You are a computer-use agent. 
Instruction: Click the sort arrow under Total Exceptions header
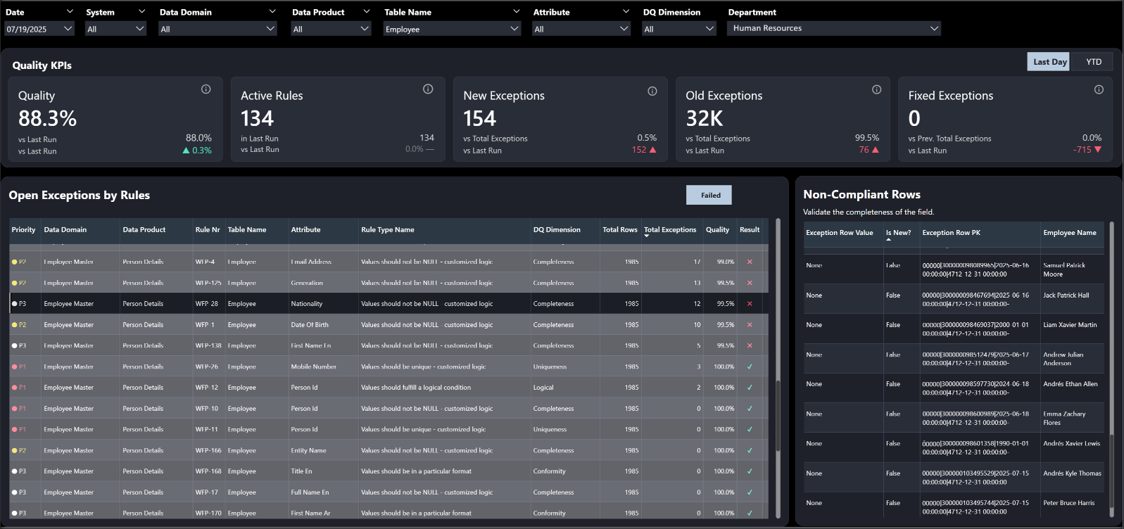tap(647, 237)
